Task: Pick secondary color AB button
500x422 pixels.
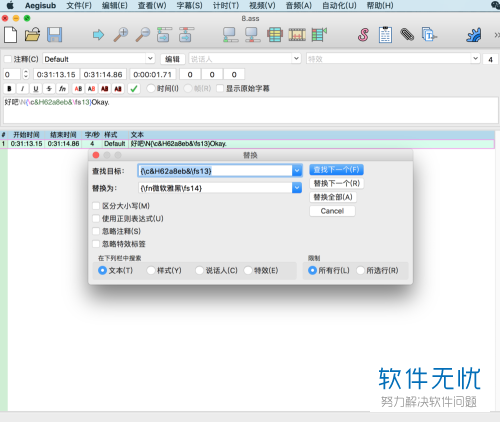Action: tap(91, 89)
